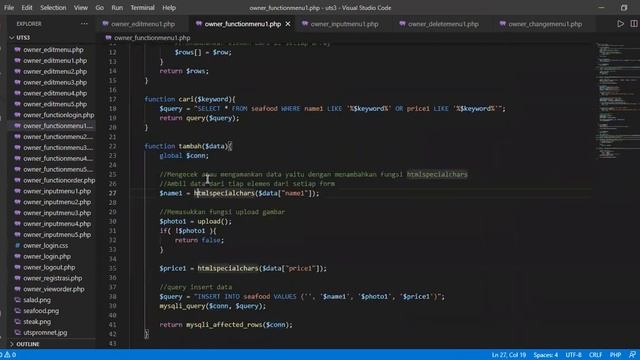Open the View menu
The width and height of the screenshot is (640, 360).
(81, 8)
